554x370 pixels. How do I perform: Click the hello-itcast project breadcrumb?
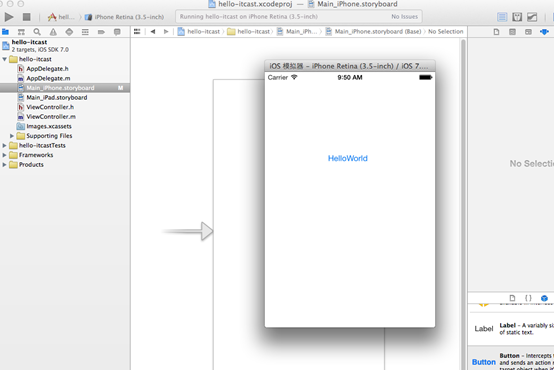click(x=199, y=31)
